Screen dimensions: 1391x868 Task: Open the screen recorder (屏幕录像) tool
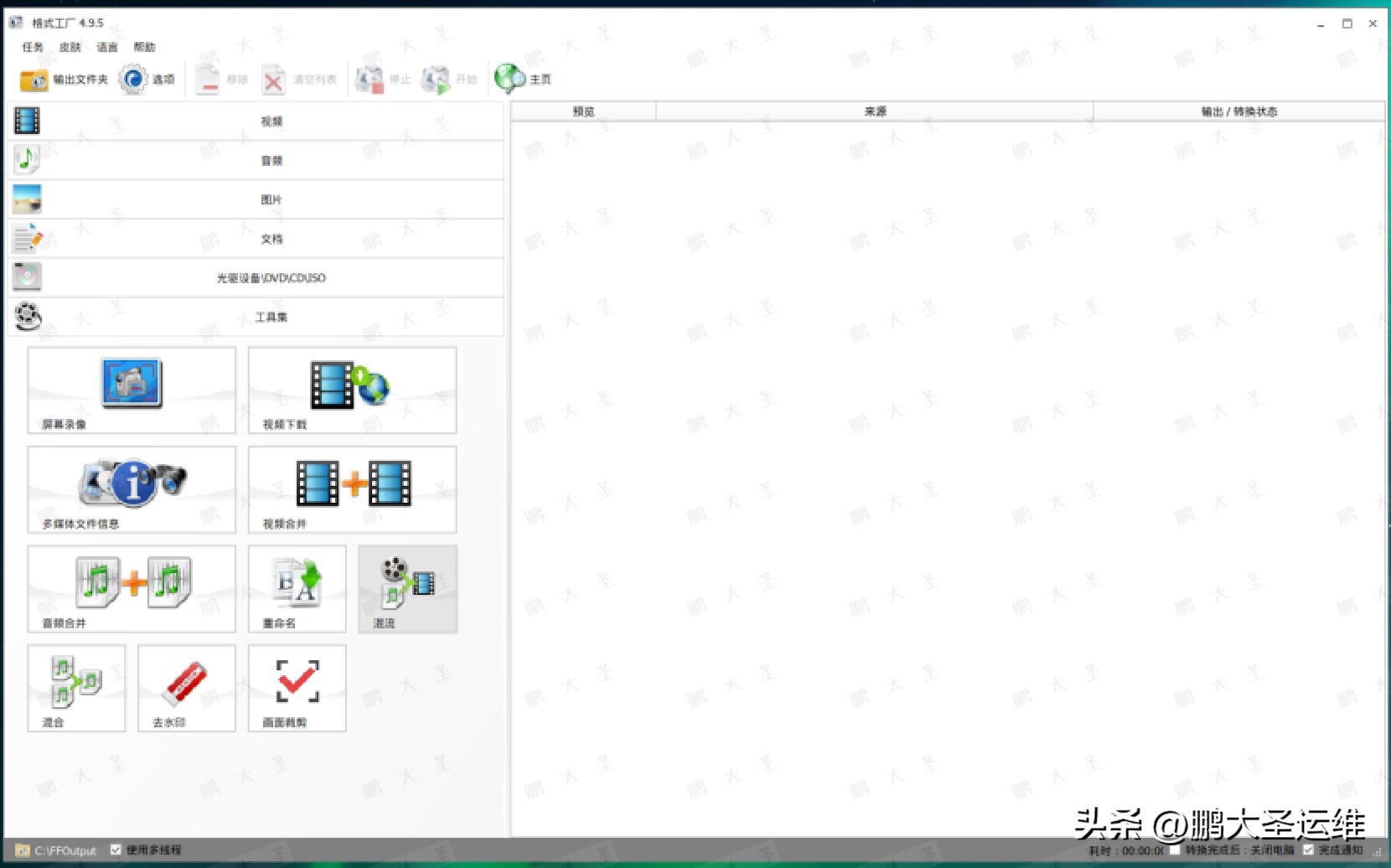[132, 390]
